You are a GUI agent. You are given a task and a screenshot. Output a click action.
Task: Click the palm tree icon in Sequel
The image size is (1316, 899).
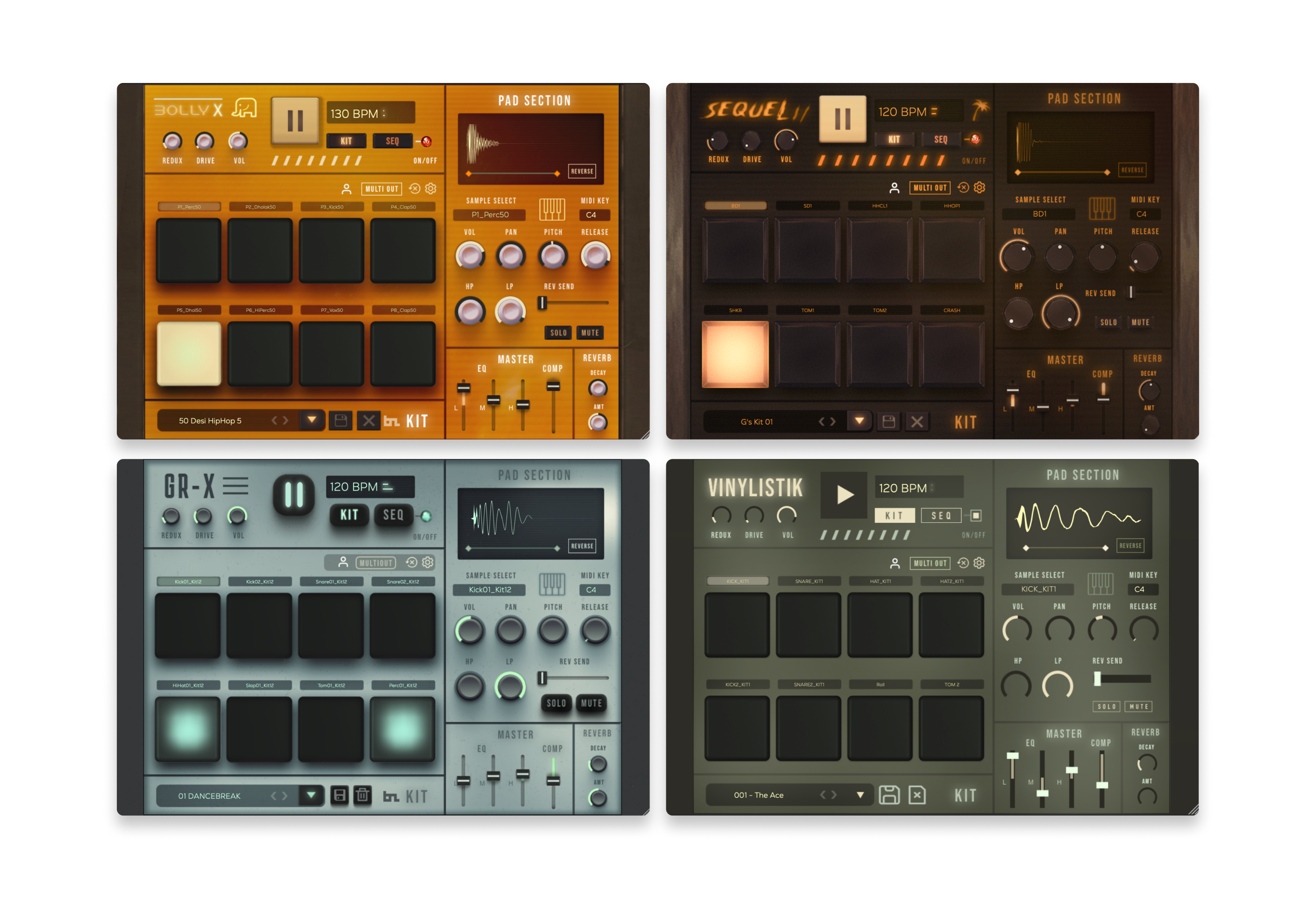[979, 110]
